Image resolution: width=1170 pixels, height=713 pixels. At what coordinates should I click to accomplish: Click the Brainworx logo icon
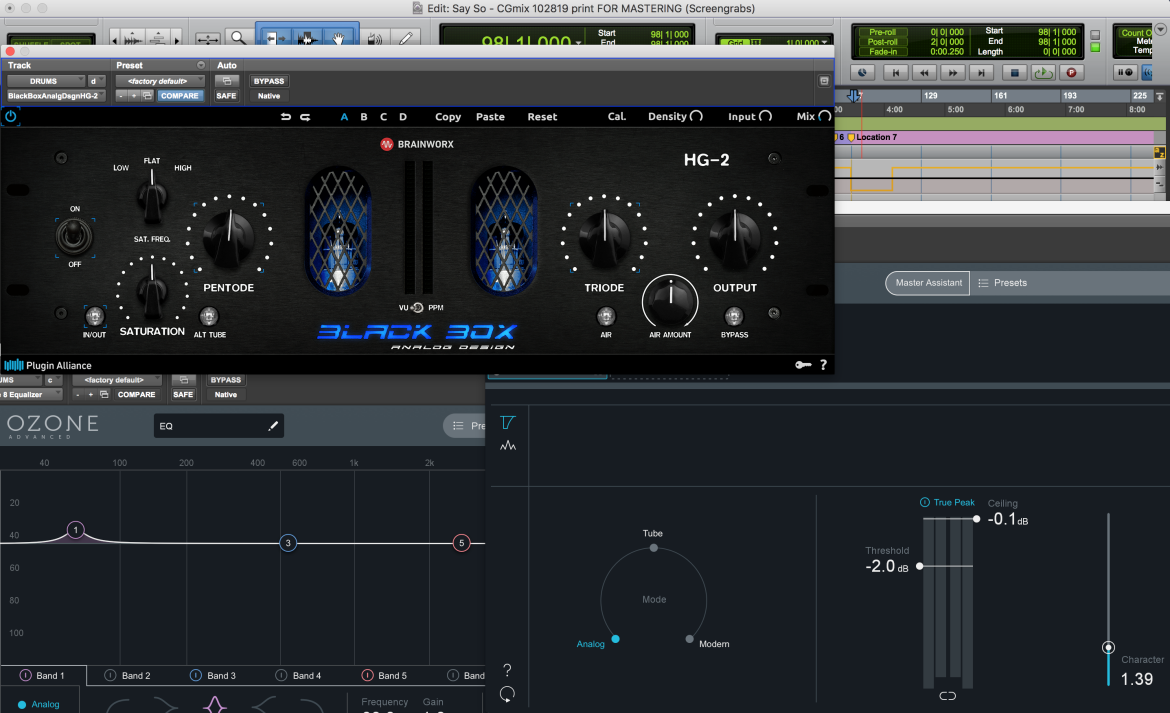pos(387,145)
